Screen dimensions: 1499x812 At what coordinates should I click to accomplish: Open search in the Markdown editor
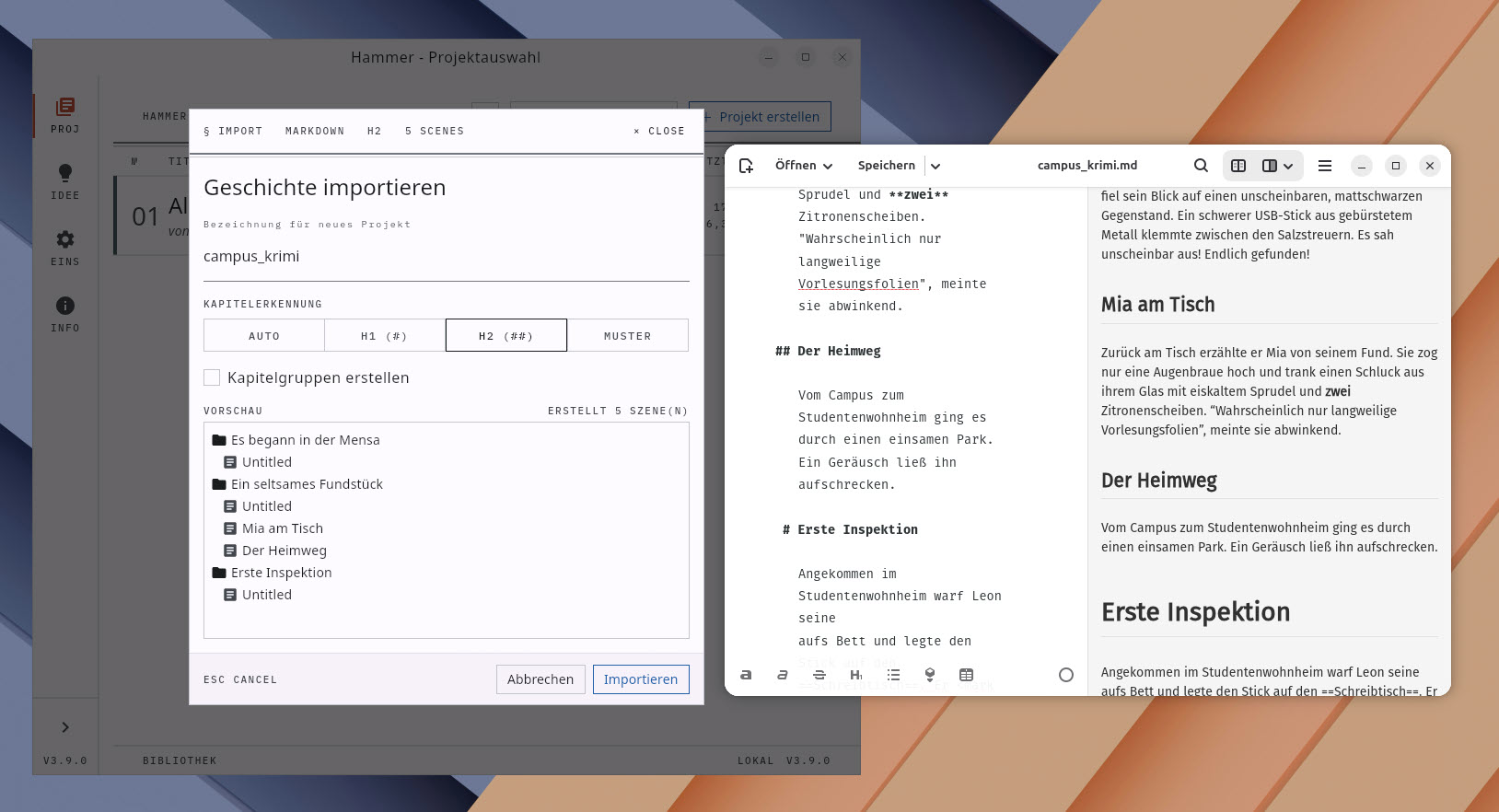pos(1201,166)
